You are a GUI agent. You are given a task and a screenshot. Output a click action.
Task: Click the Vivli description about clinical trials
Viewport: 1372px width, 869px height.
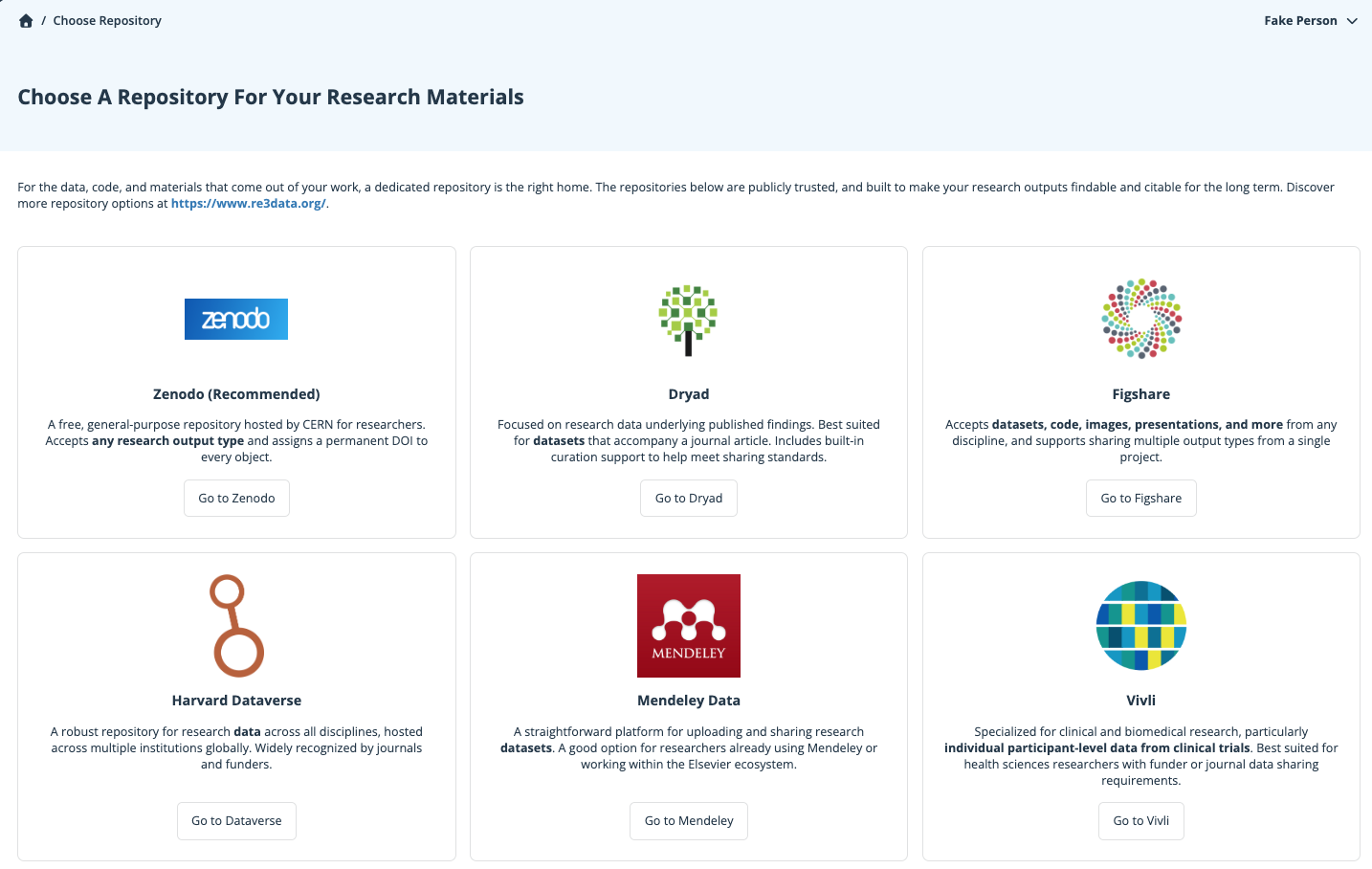click(x=1141, y=756)
